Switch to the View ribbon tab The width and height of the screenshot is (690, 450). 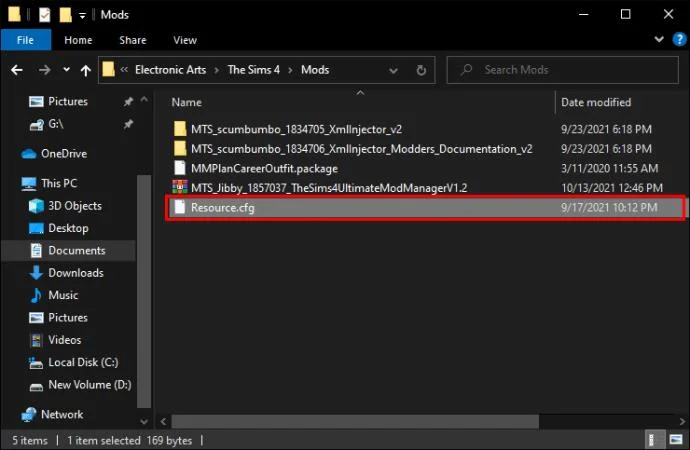[x=185, y=40]
